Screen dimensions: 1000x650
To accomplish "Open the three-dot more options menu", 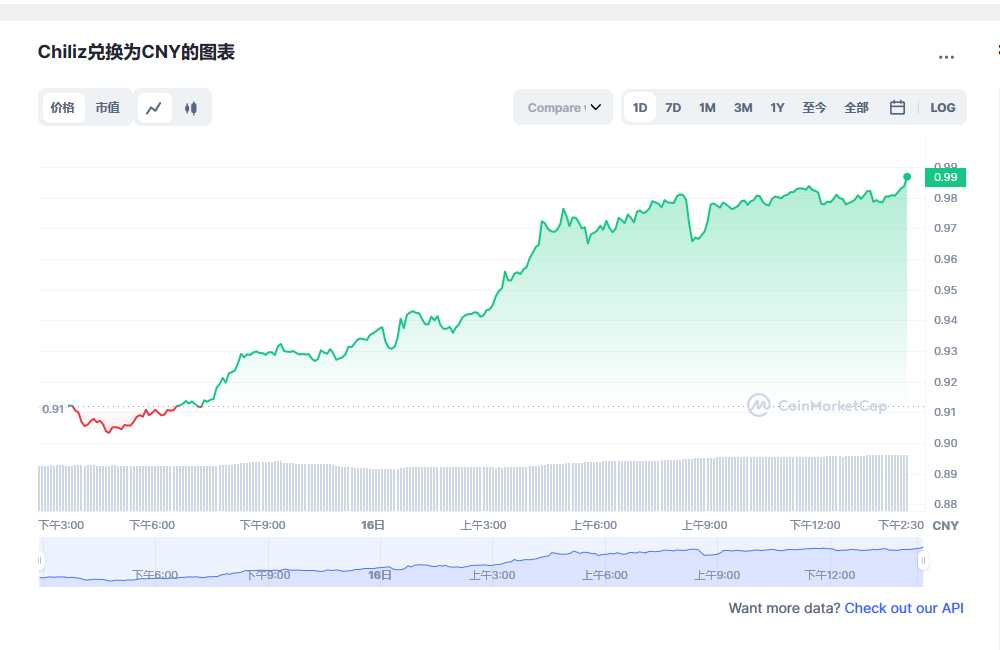I will pyautogui.click(x=946, y=57).
